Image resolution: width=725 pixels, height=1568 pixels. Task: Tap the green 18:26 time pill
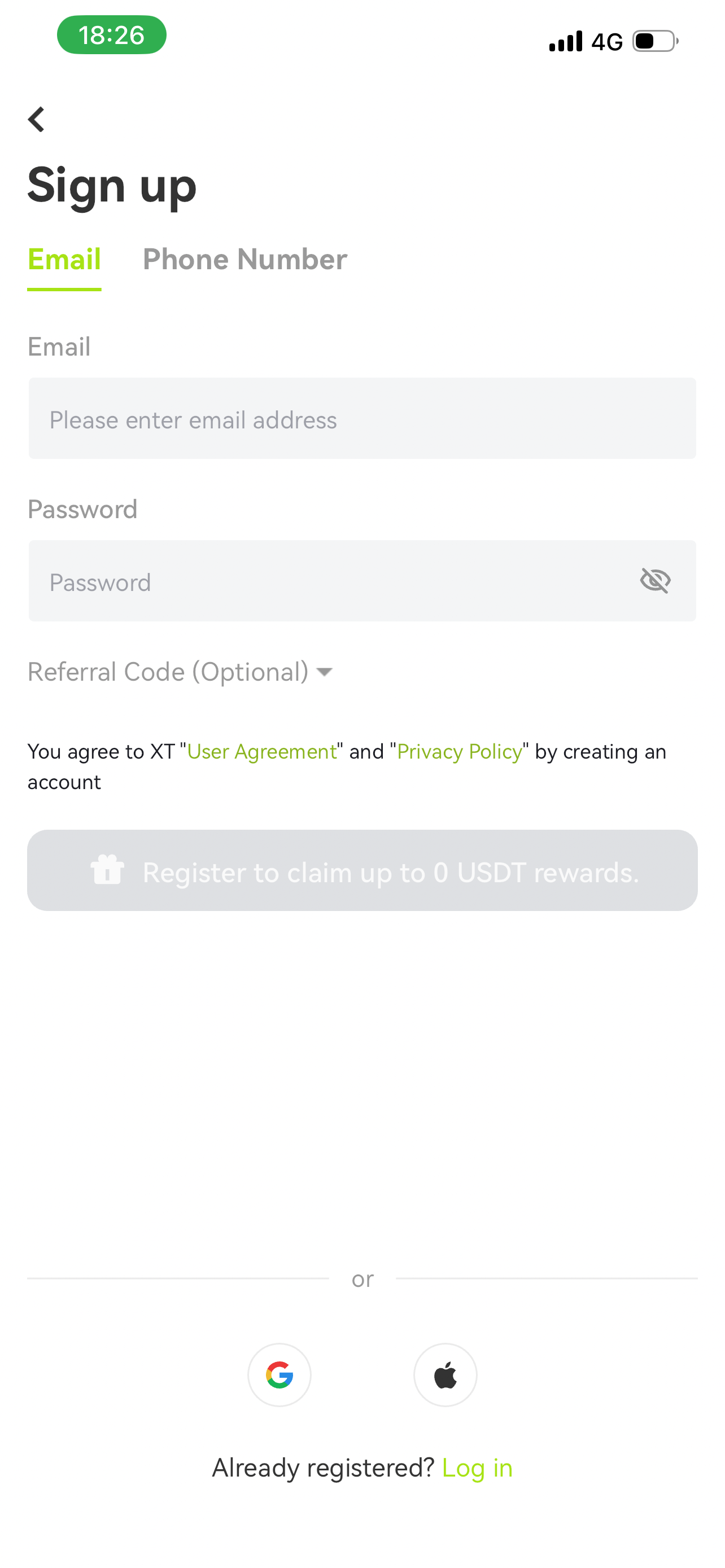tap(111, 34)
